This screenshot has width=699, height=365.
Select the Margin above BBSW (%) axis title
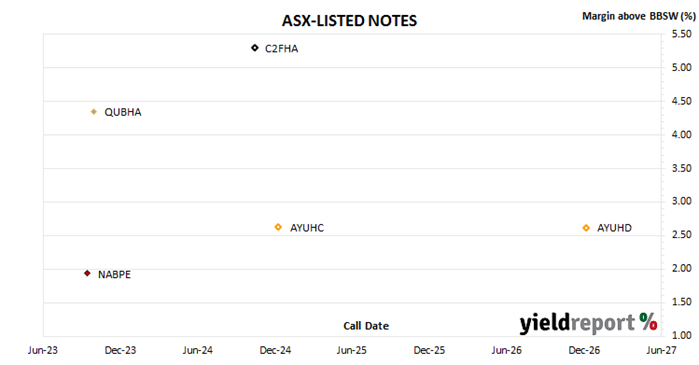tap(639, 16)
